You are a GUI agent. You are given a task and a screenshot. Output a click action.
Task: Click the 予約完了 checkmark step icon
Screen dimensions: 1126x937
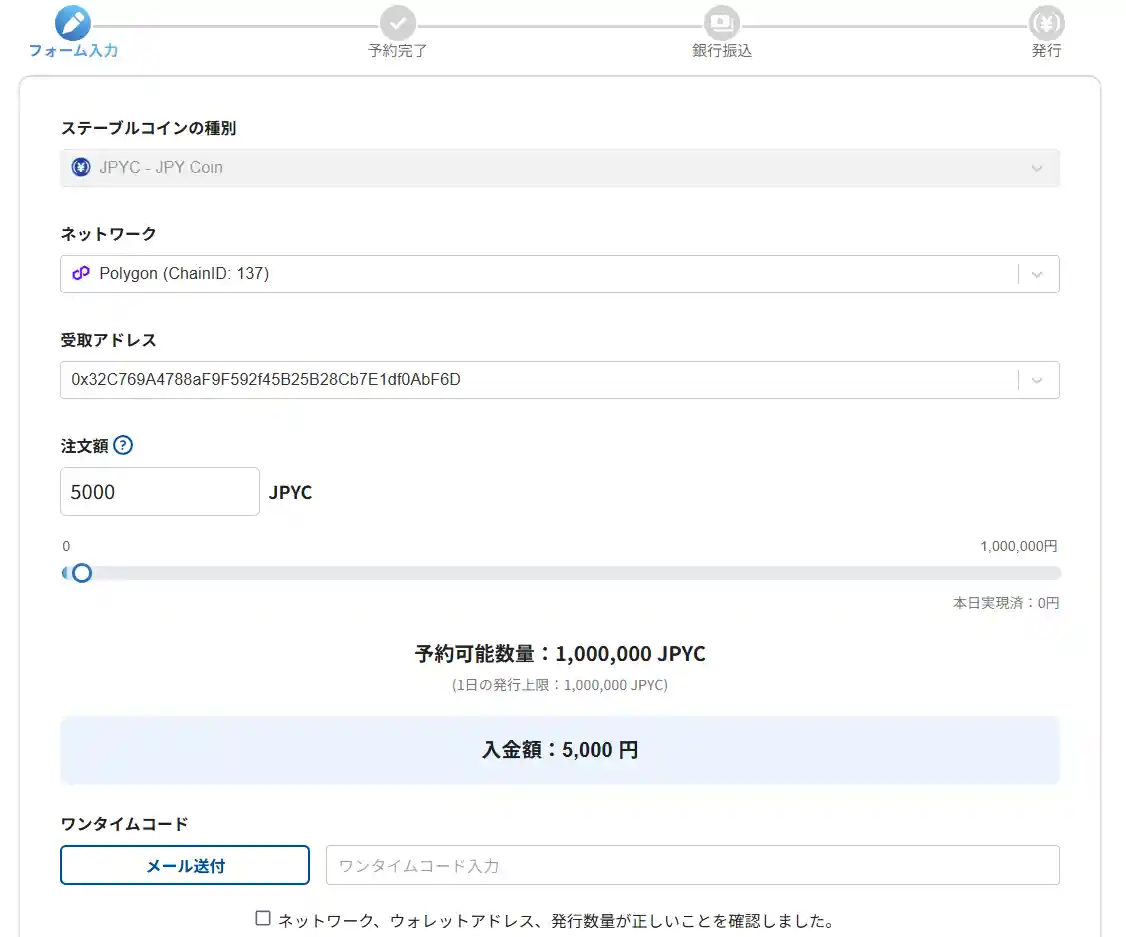[397, 22]
